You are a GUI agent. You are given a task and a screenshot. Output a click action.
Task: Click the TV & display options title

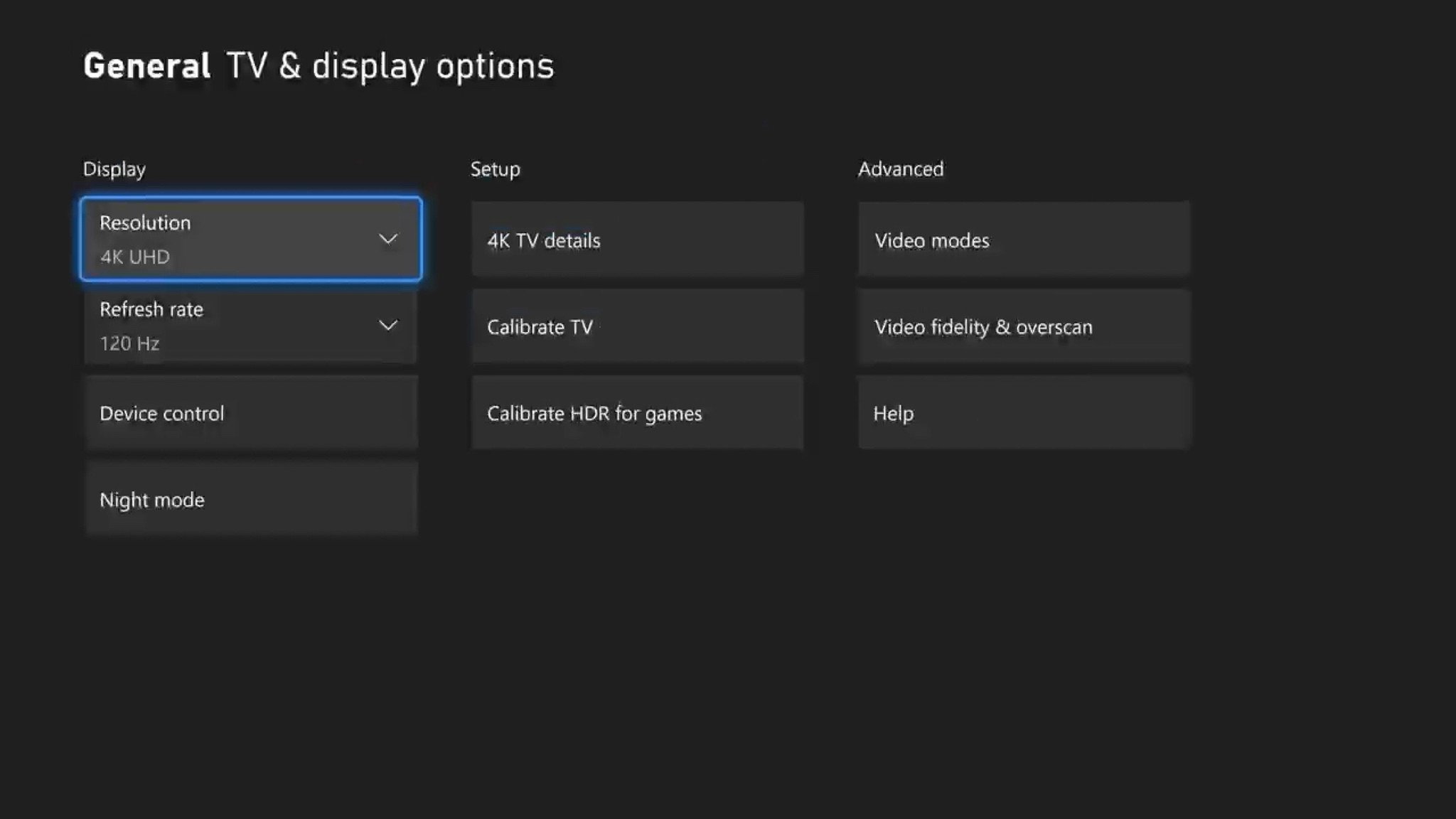(390, 65)
